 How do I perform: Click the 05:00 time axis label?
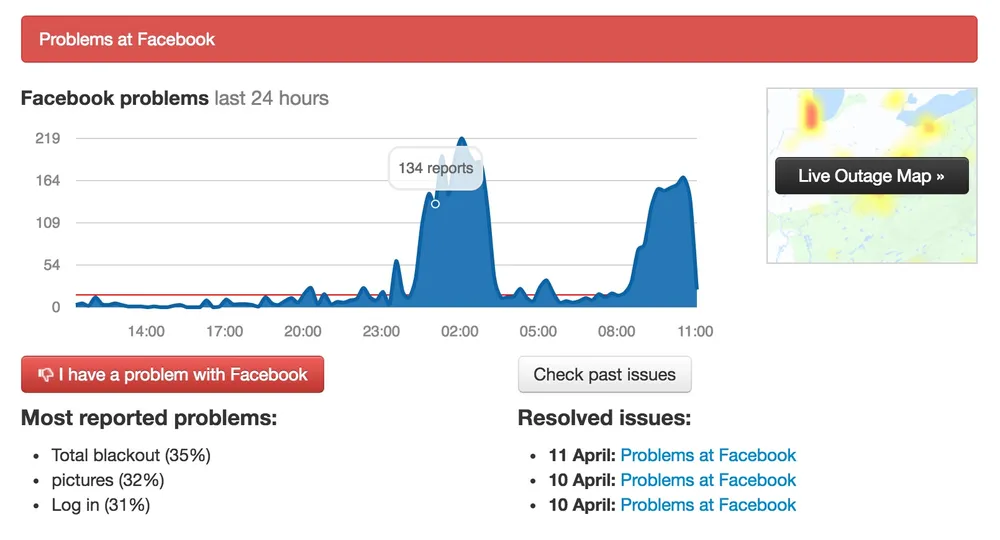point(538,332)
